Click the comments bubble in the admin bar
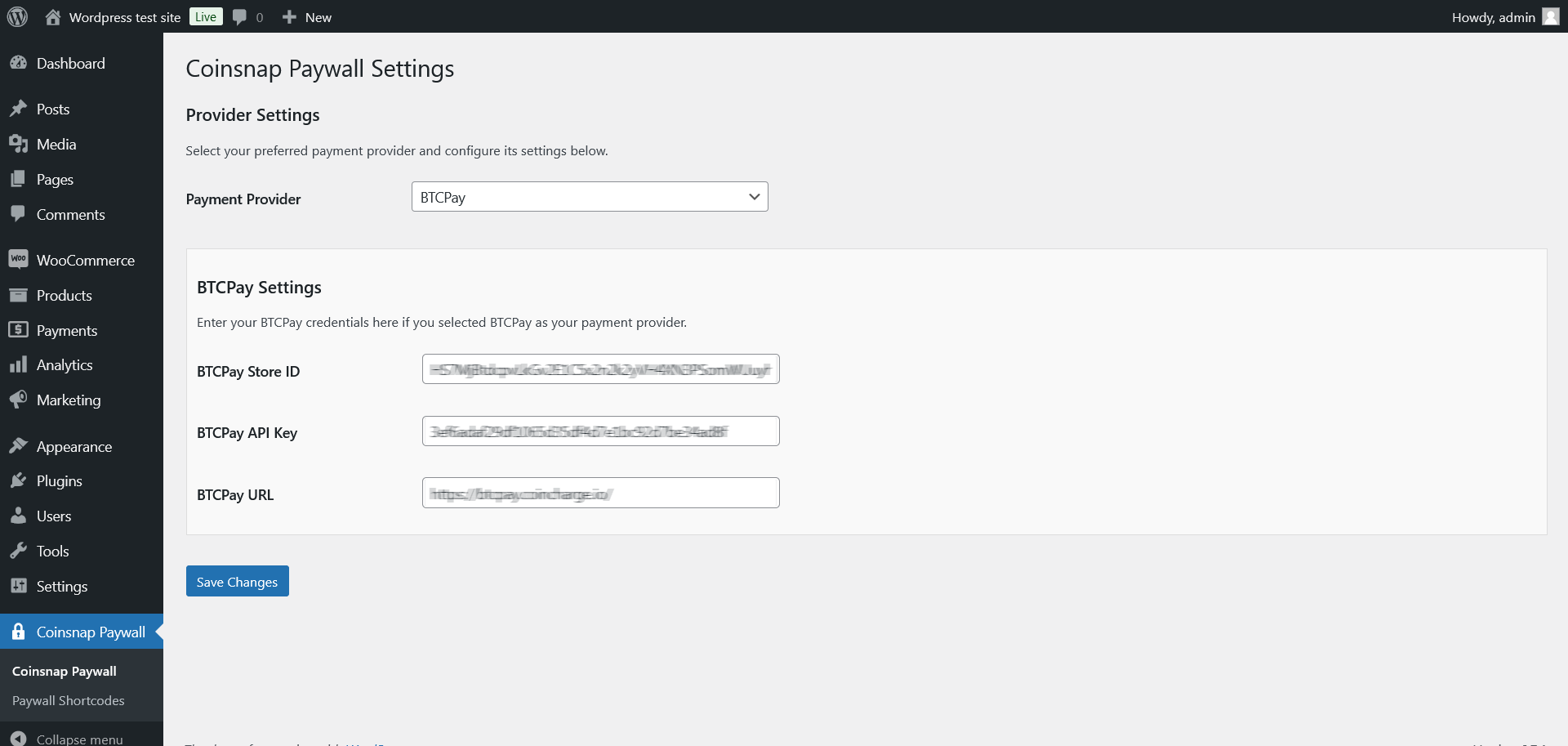This screenshot has height=746, width=1568. [239, 16]
